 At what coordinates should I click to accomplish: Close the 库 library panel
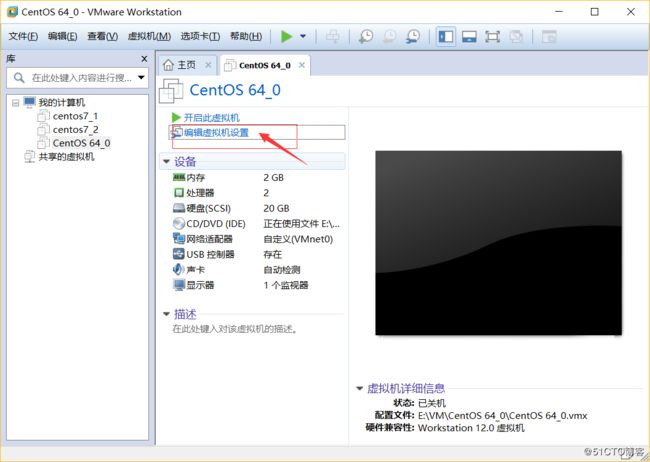(x=144, y=59)
